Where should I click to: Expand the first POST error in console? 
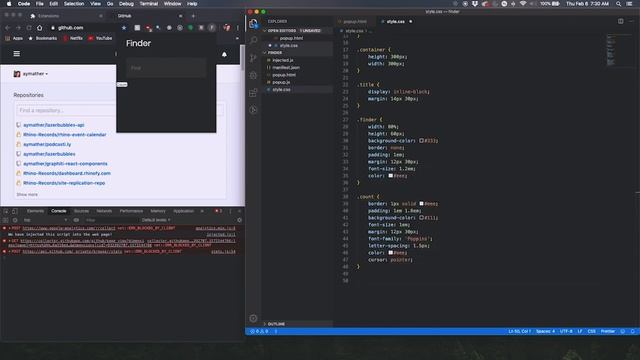point(9,228)
